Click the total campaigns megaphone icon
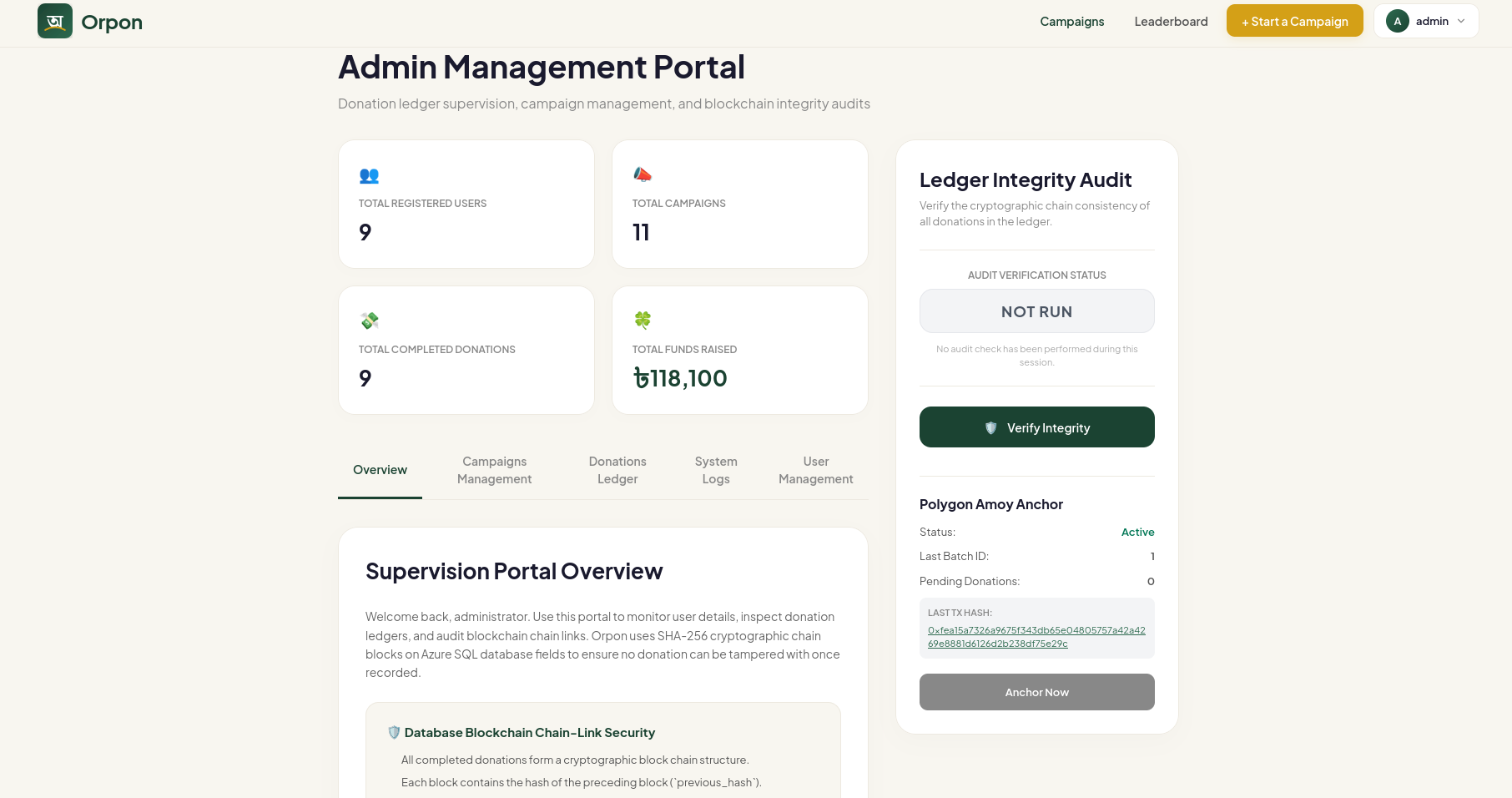The width and height of the screenshot is (1512, 798). (x=642, y=174)
